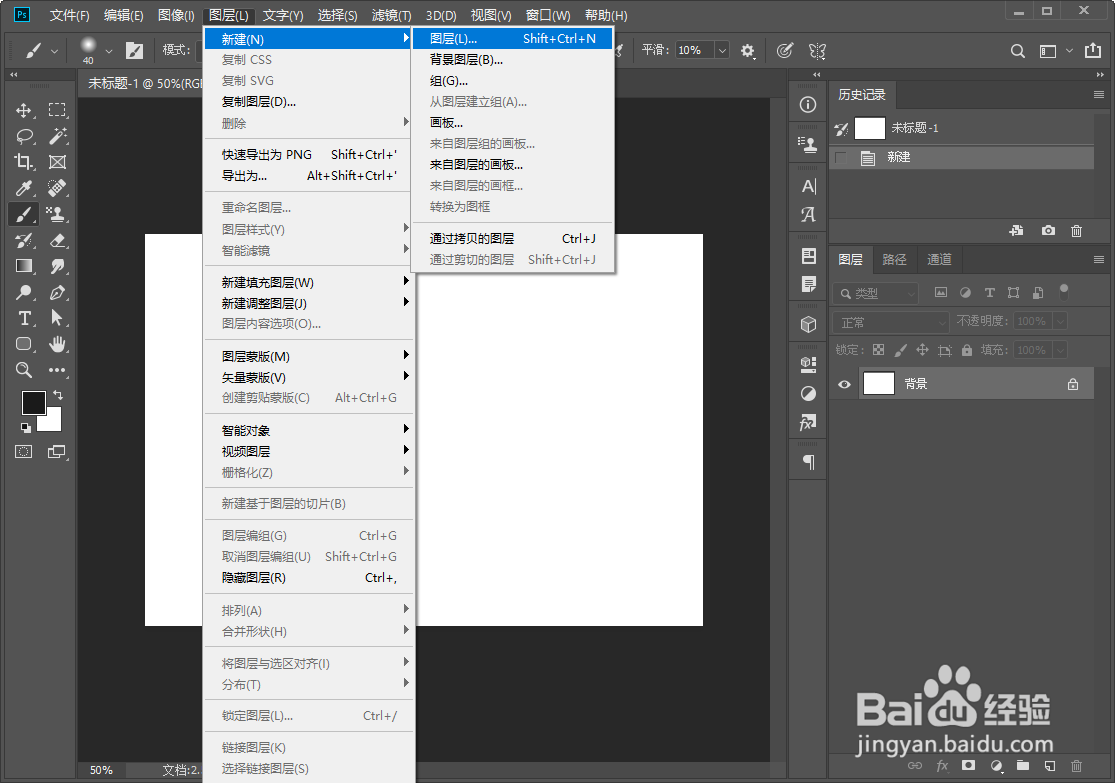Open blend mode 正常 dropdown

pyautogui.click(x=891, y=322)
